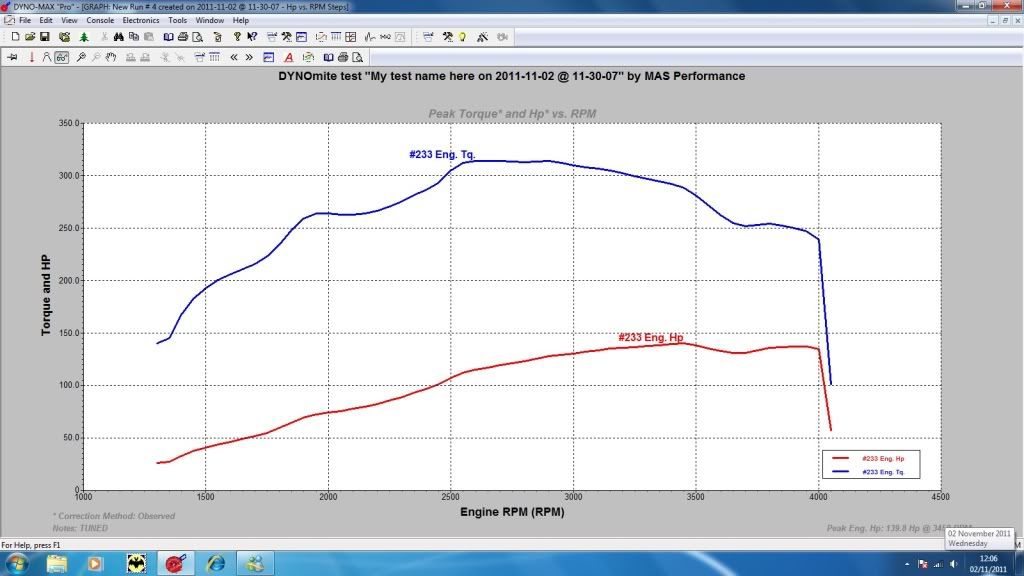Open the Window menu
Screen dimensions: 1024x576
coord(210,20)
